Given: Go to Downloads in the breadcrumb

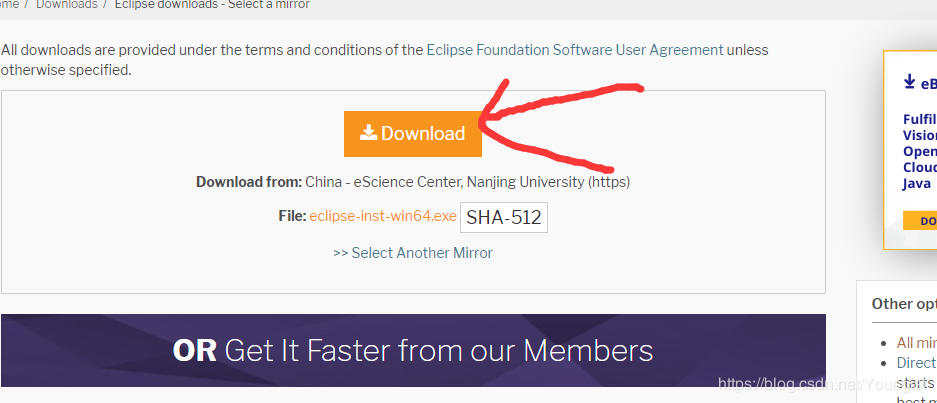Looking at the screenshot, I should [x=67, y=5].
